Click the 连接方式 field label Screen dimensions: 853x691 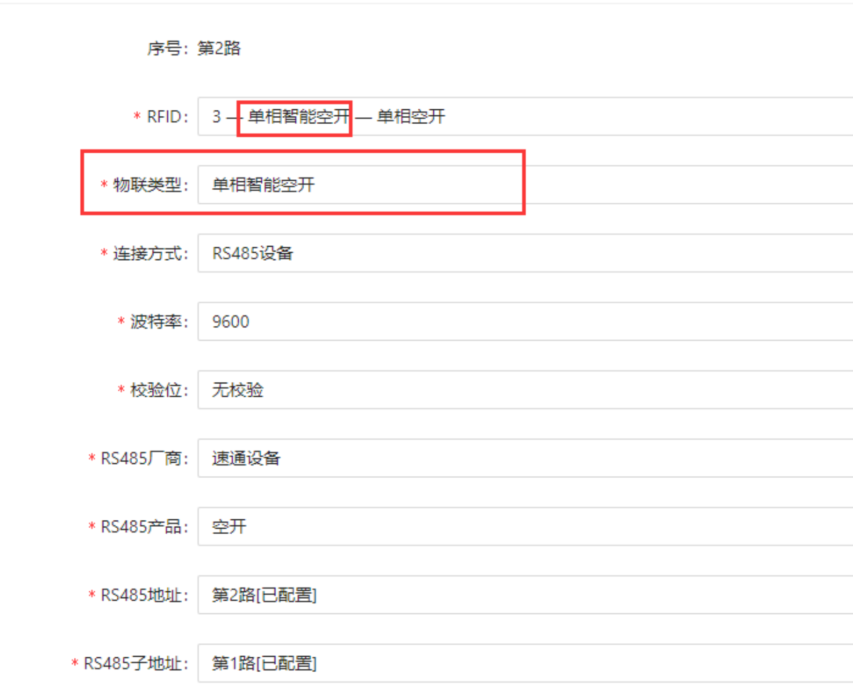(150, 253)
